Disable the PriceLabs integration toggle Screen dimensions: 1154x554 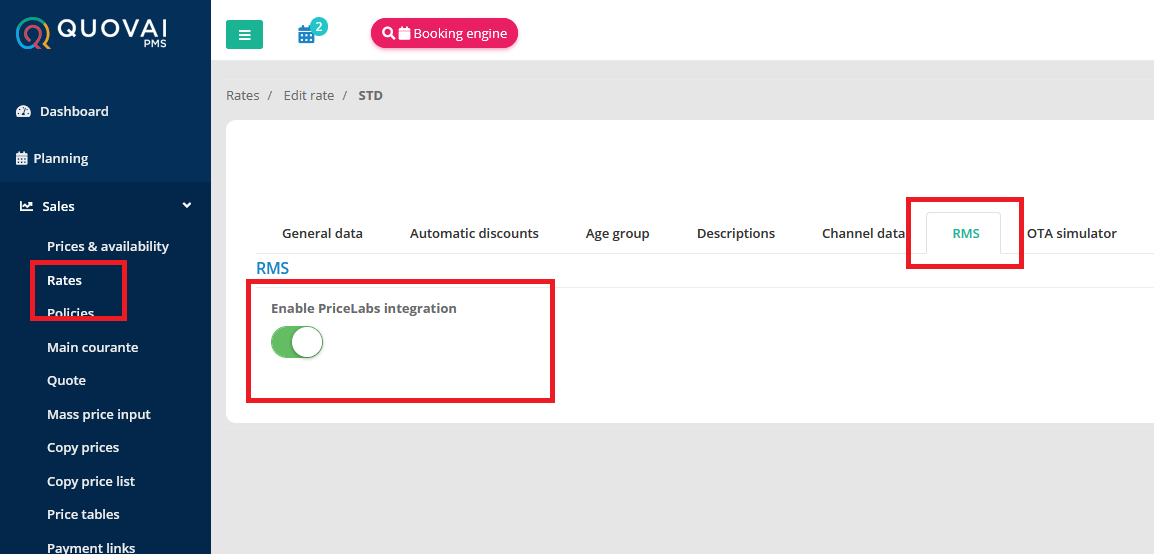(297, 343)
